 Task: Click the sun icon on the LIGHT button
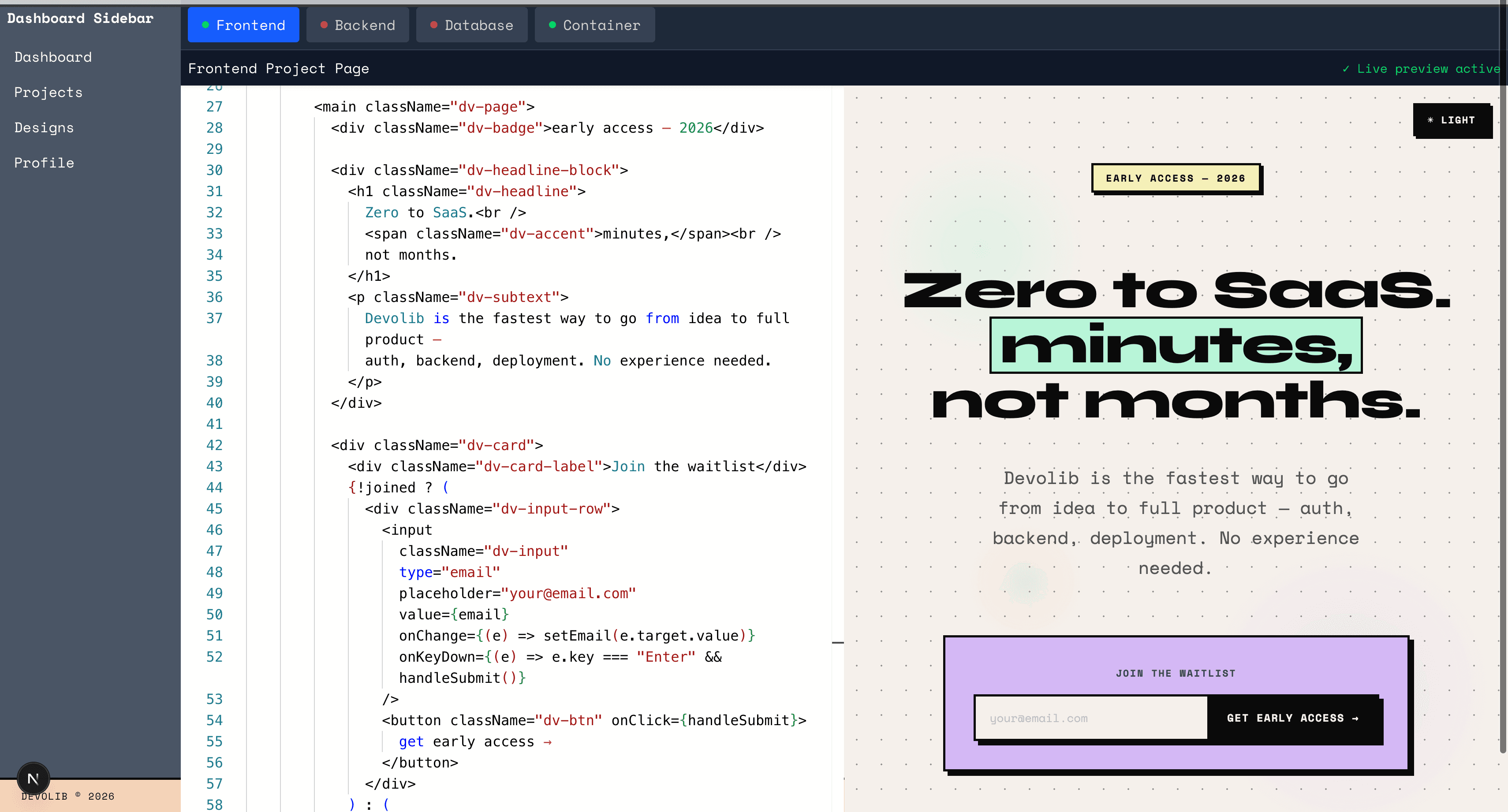click(x=1430, y=121)
